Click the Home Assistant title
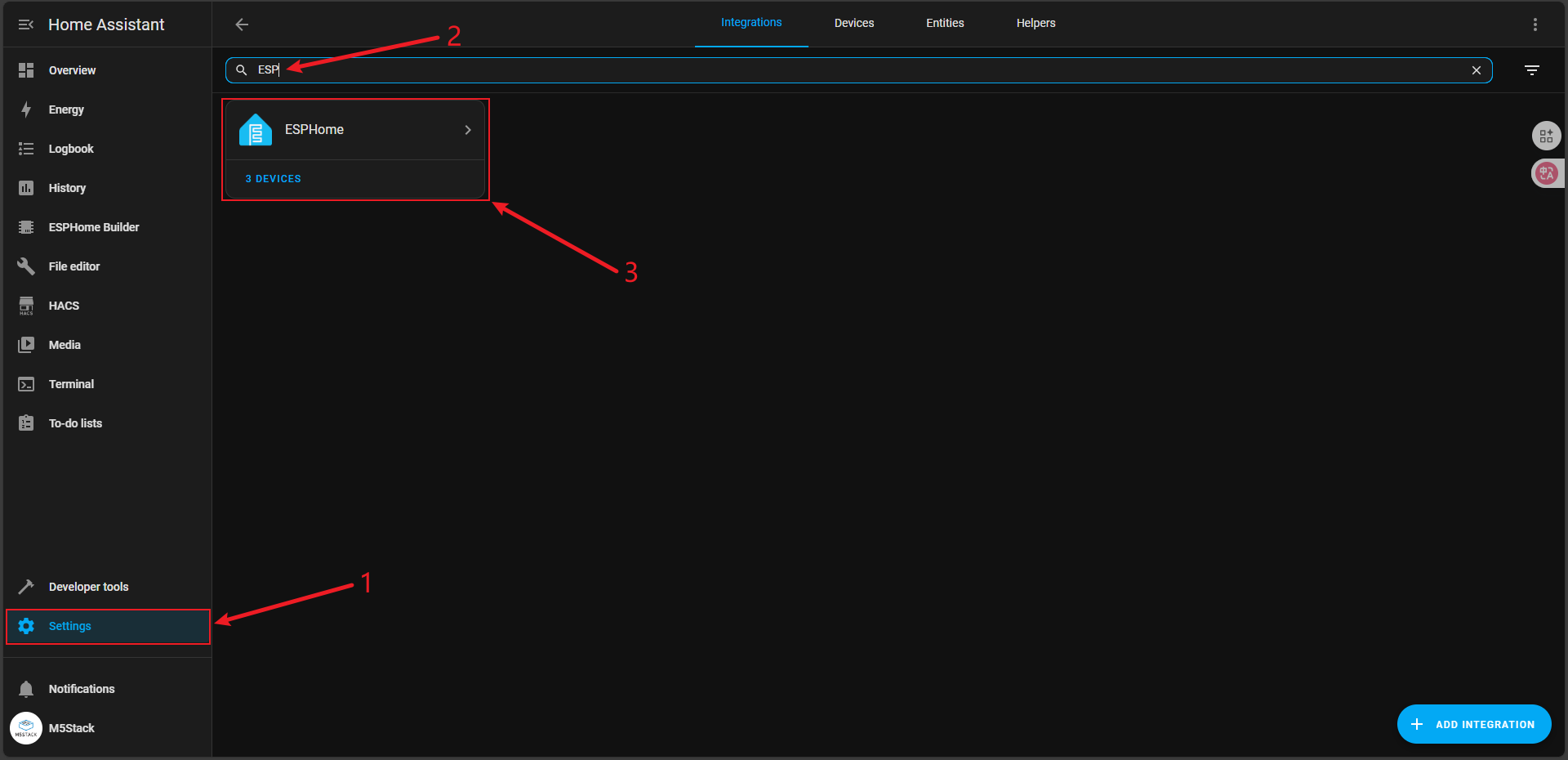Screen dimensions: 1568x760 (x=106, y=25)
